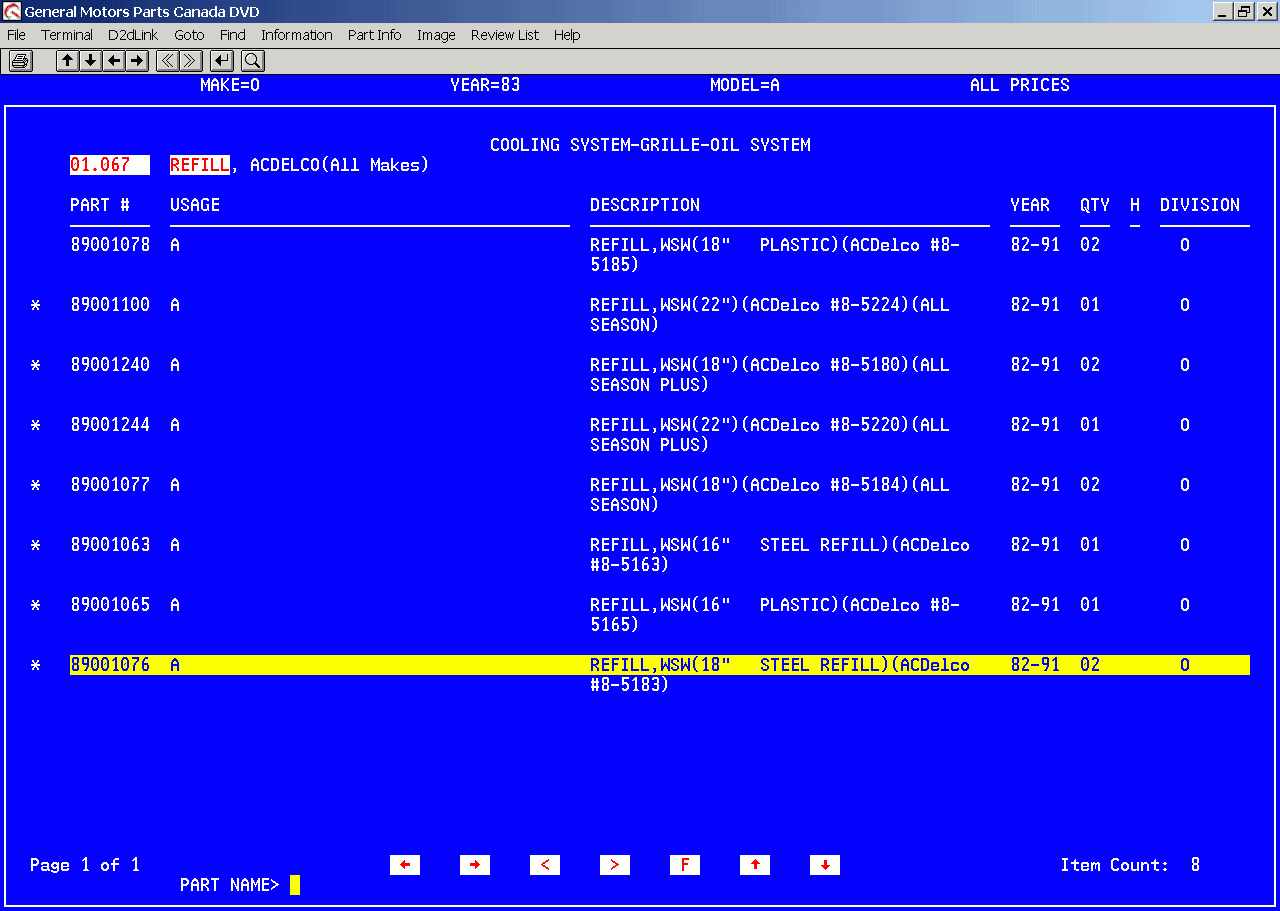1280x911 pixels.
Task: Click the QTY column header
Action: point(1095,205)
